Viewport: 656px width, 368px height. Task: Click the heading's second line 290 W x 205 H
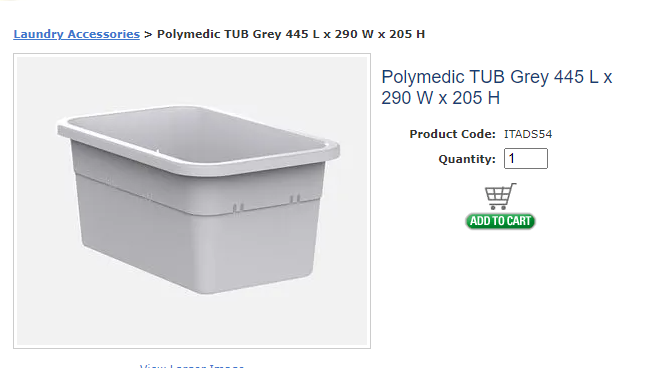tap(441, 98)
